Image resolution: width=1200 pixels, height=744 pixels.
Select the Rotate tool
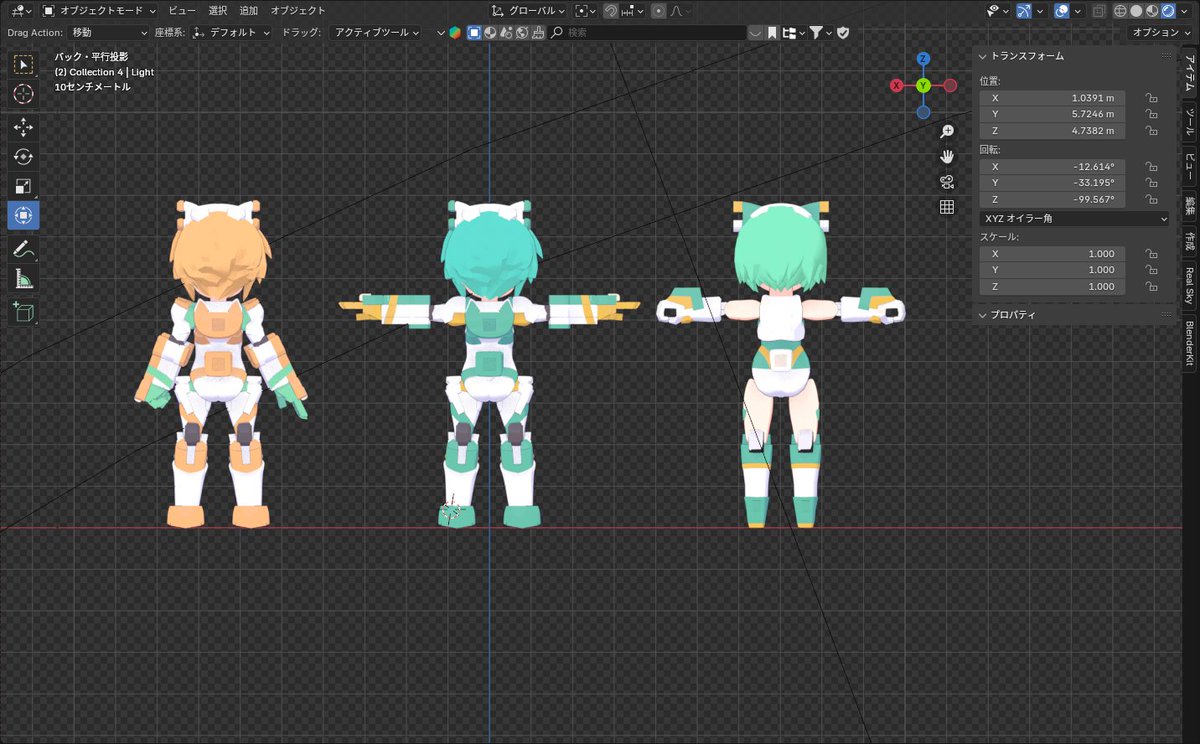(23, 156)
